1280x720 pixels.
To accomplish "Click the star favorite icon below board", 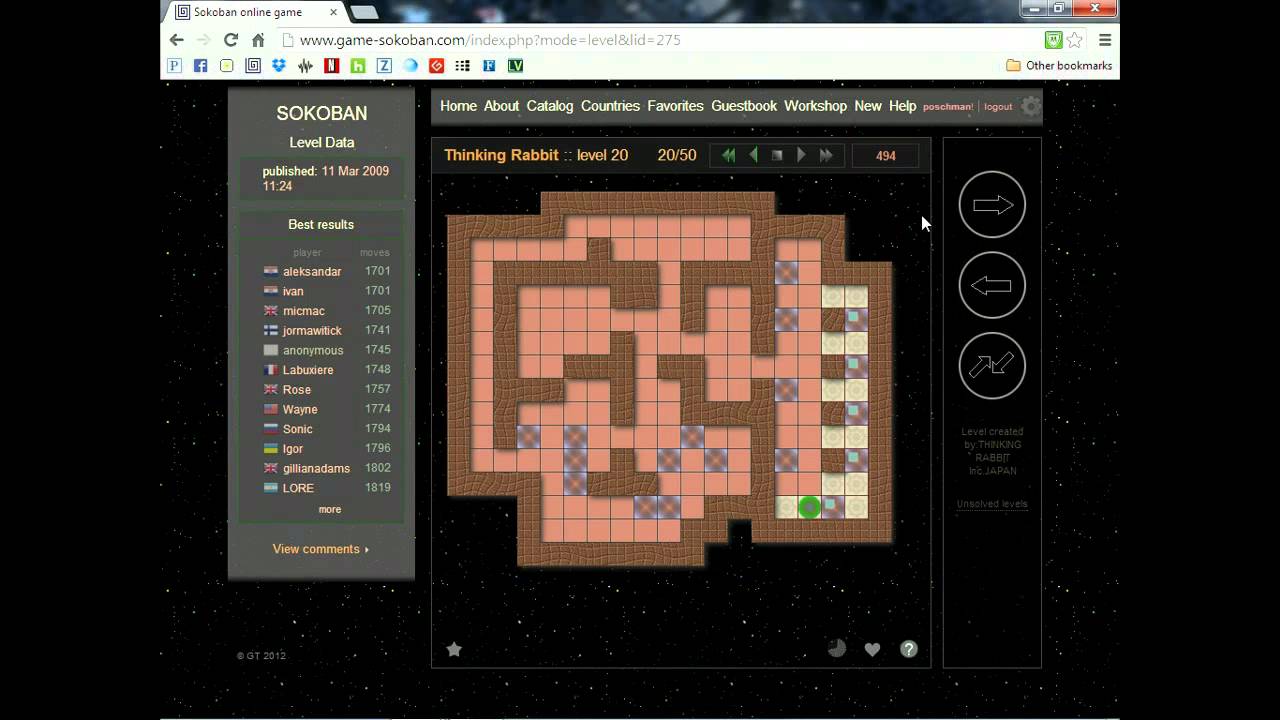I will [454, 649].
